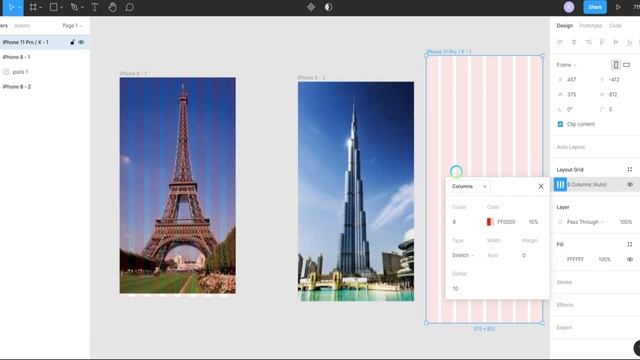640x360 pixels.
Task: Click the Mask contrast icon in the toolbar
Action: pyautogui.click(x=329, y=7)
